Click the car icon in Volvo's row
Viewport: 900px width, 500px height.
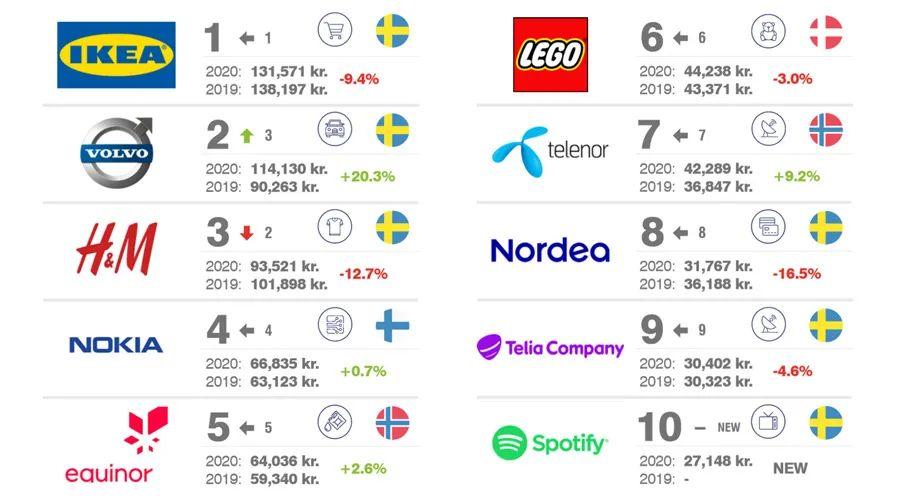(335, 129)
